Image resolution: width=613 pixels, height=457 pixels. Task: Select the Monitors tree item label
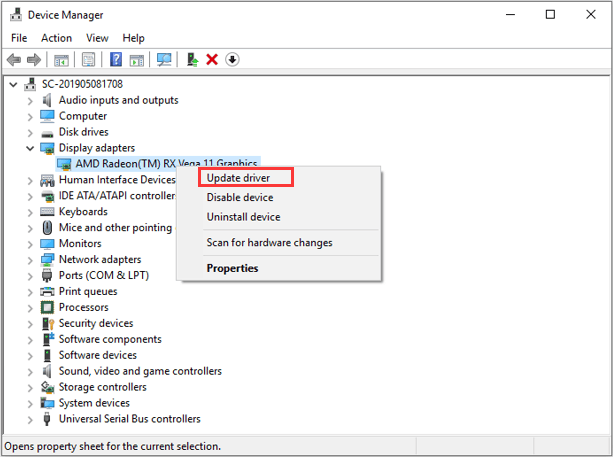pos(80,243)
